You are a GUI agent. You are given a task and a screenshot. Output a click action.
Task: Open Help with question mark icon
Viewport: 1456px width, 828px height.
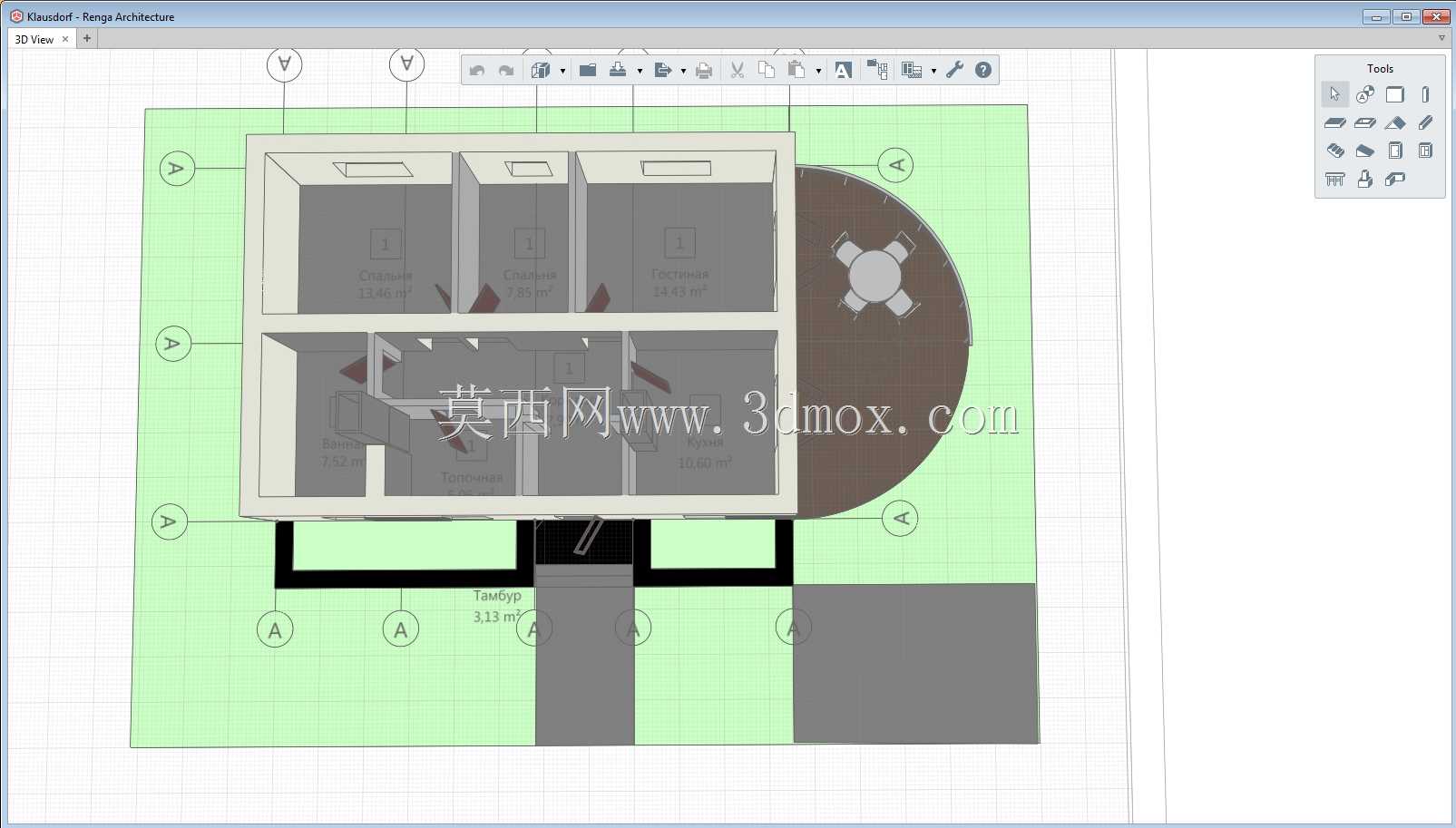983,70
